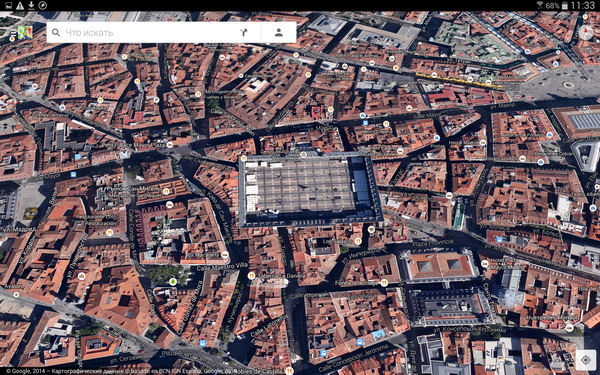The height and width of the screenshot is (375, 600).
Task: Select the Avalon place marker
Action: (16, 295)
